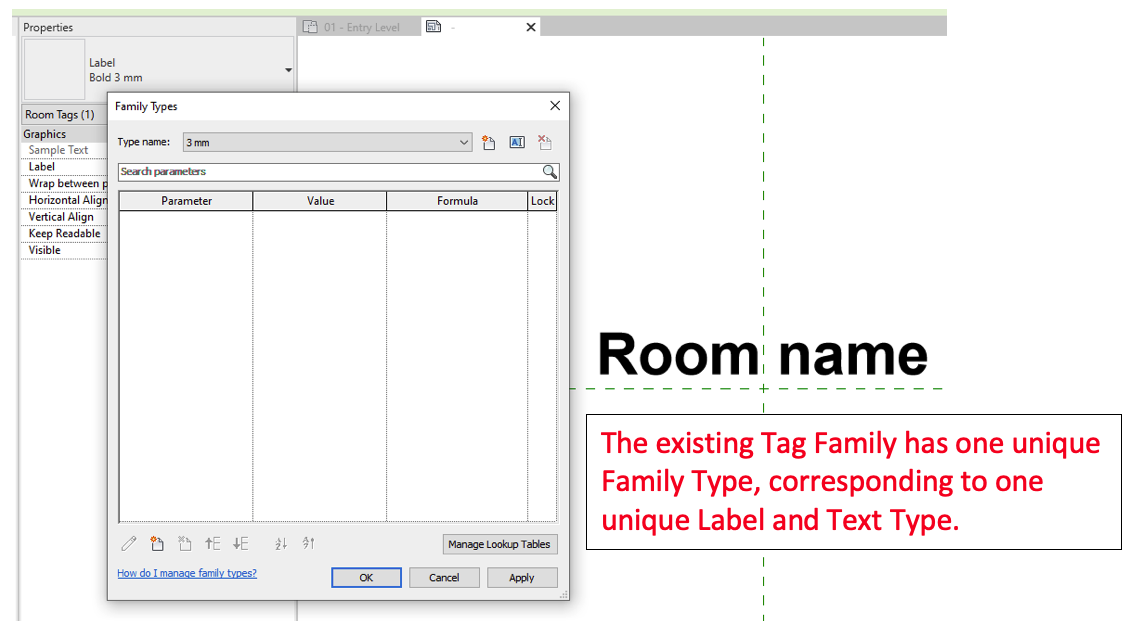
Task: Open the Label type selector dropdown arrow in Properties
Action: click(x=288, y=70)
